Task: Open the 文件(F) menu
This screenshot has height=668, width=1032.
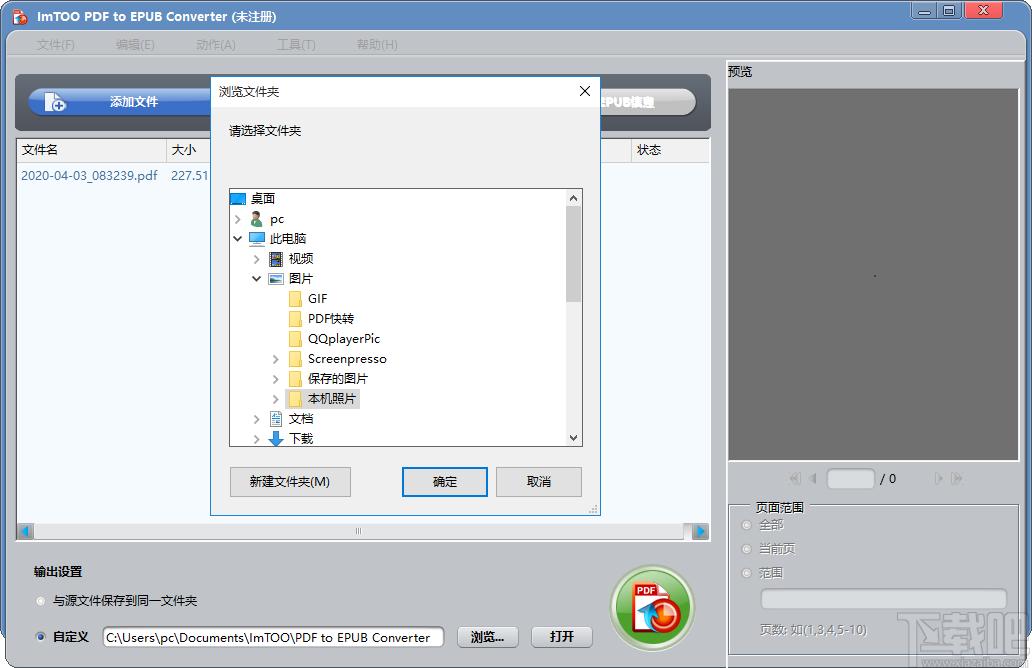Action: [55, 44]
